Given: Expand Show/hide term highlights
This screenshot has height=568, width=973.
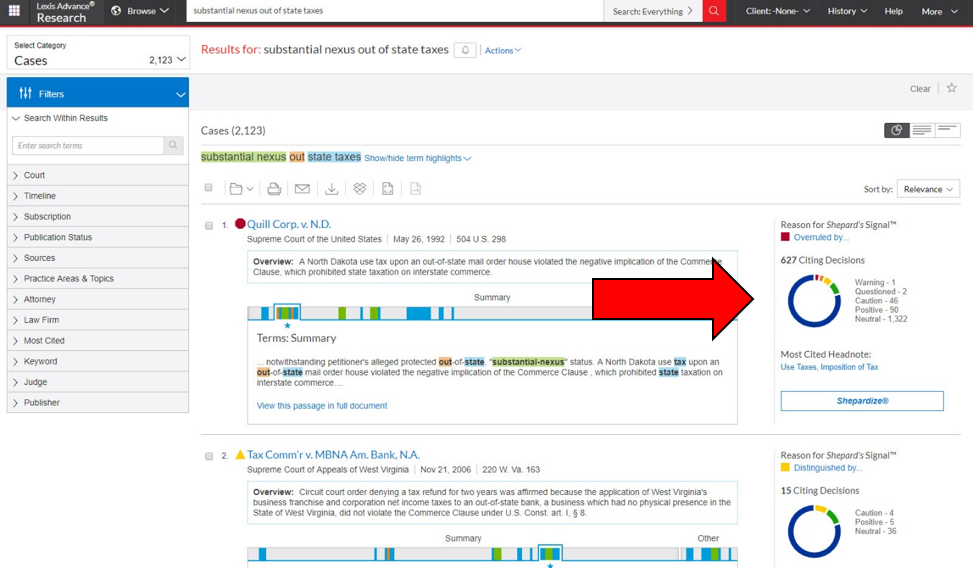Looking at the screenshot, I should coord(418,158).
